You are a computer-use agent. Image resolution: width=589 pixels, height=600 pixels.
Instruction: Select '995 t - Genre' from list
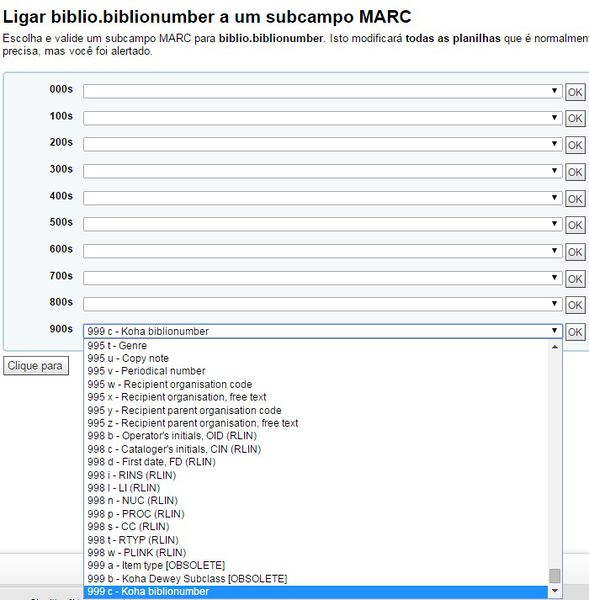pyautogui.click(x=316, y=345)
